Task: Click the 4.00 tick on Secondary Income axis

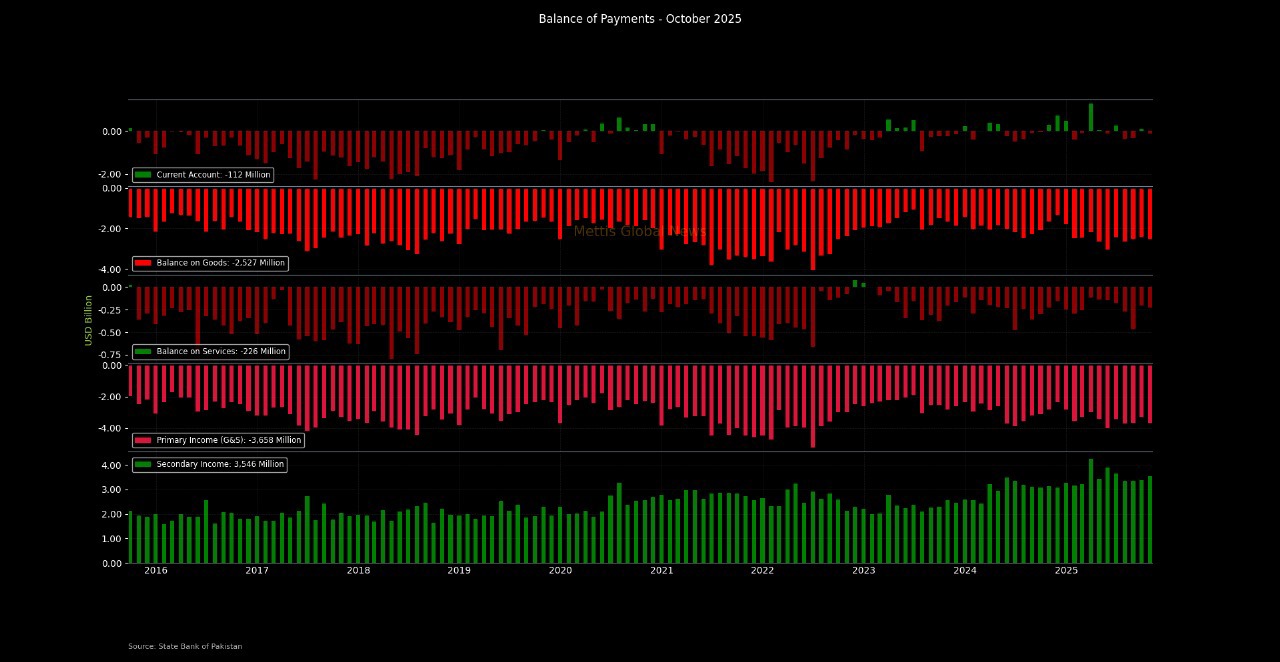Action: [111, 466]
